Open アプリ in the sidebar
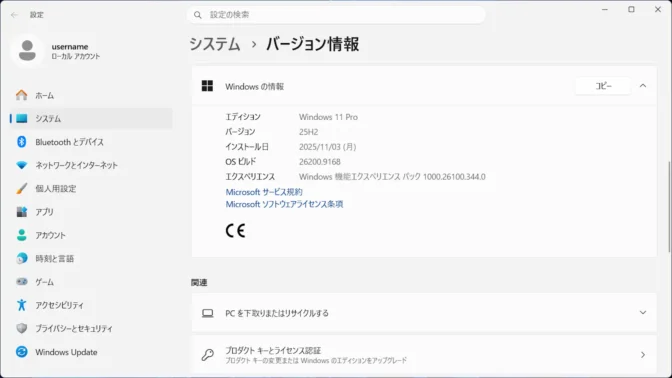The height and width of the screenshot is (378, 672). click(91, 212)
